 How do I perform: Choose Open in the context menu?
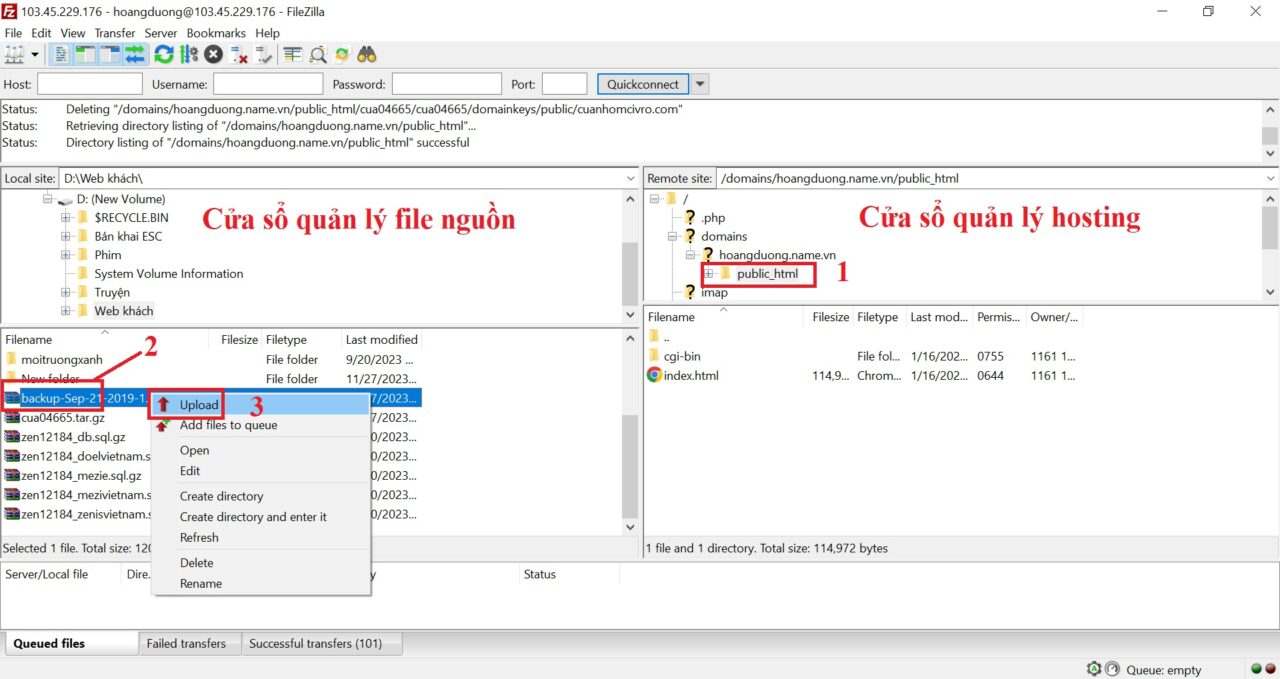[x=262, y=450]
